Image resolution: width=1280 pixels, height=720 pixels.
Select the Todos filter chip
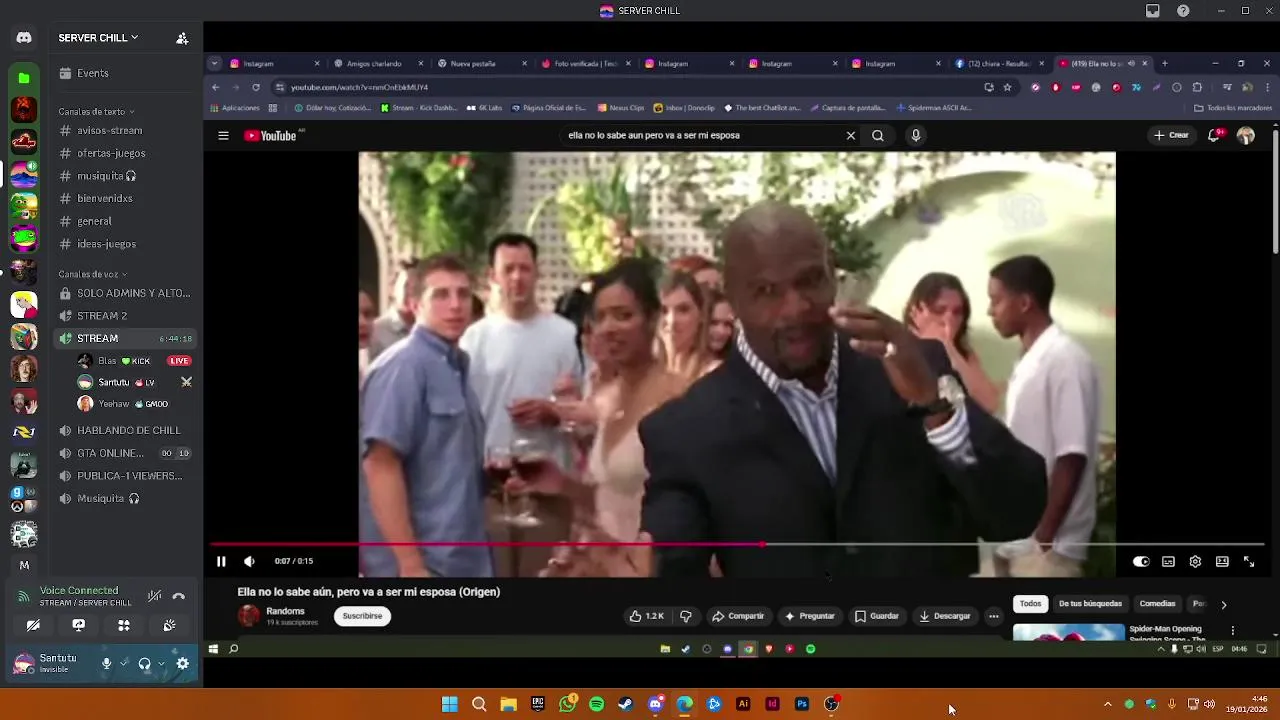coord(1030,604)
